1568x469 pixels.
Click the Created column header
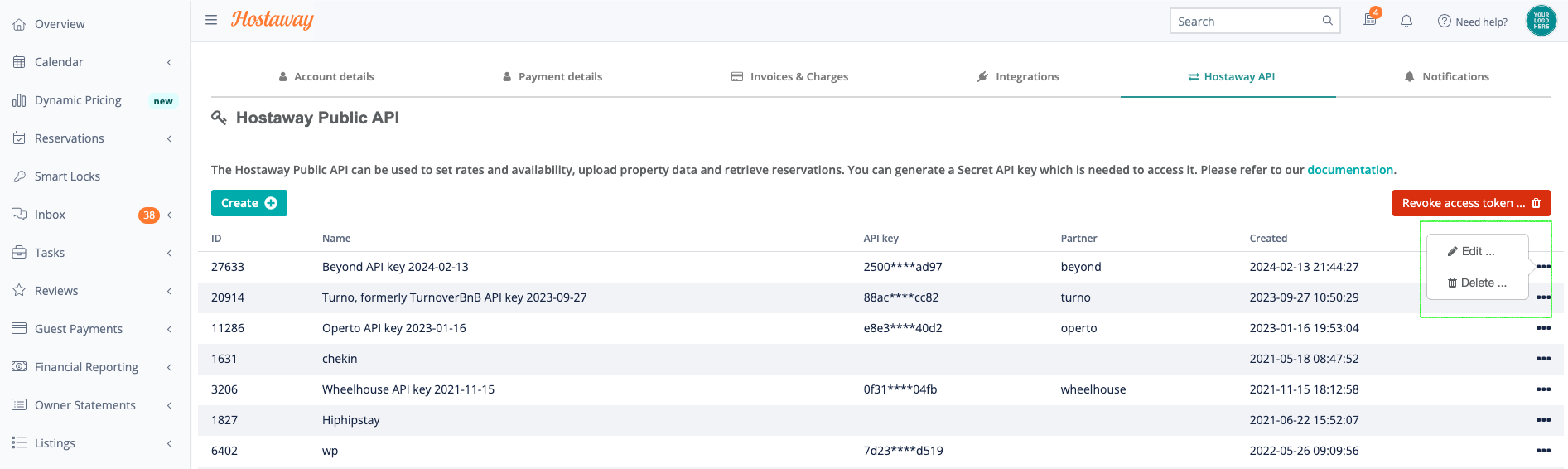[1268, 238]
